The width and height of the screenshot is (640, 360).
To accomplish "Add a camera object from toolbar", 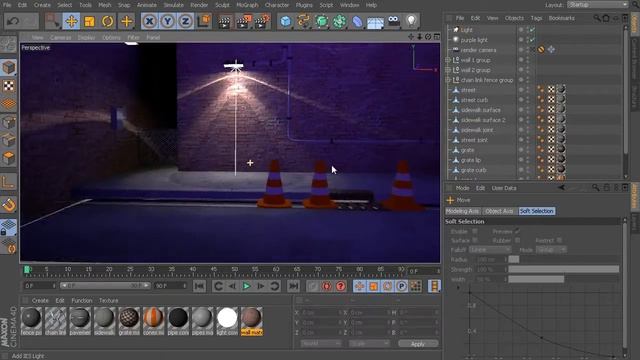I will pyautogui.click(x=393, y=21).
